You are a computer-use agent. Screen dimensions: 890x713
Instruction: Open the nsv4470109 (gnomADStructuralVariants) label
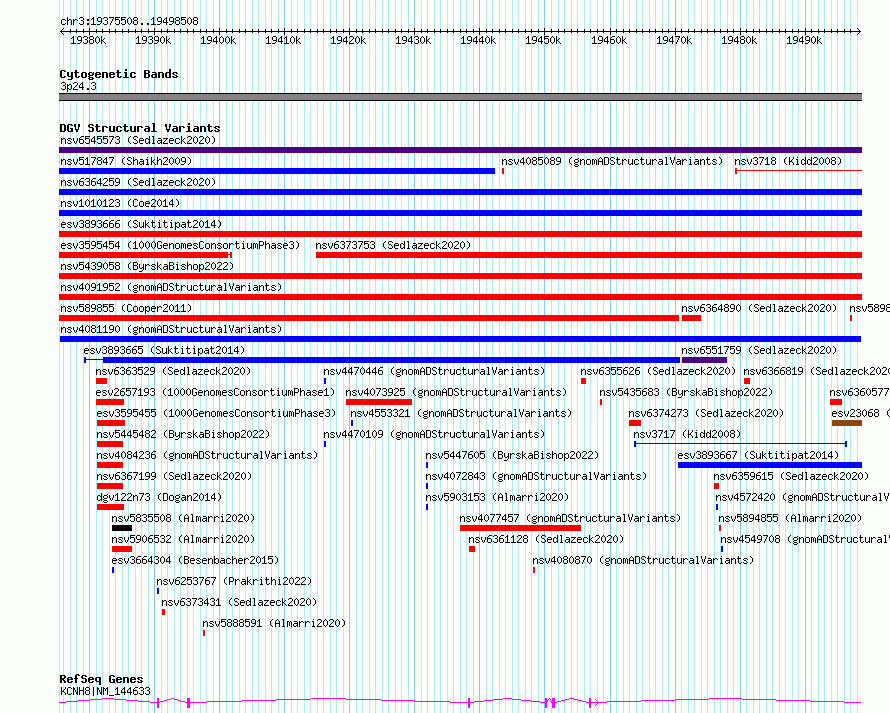434,434
